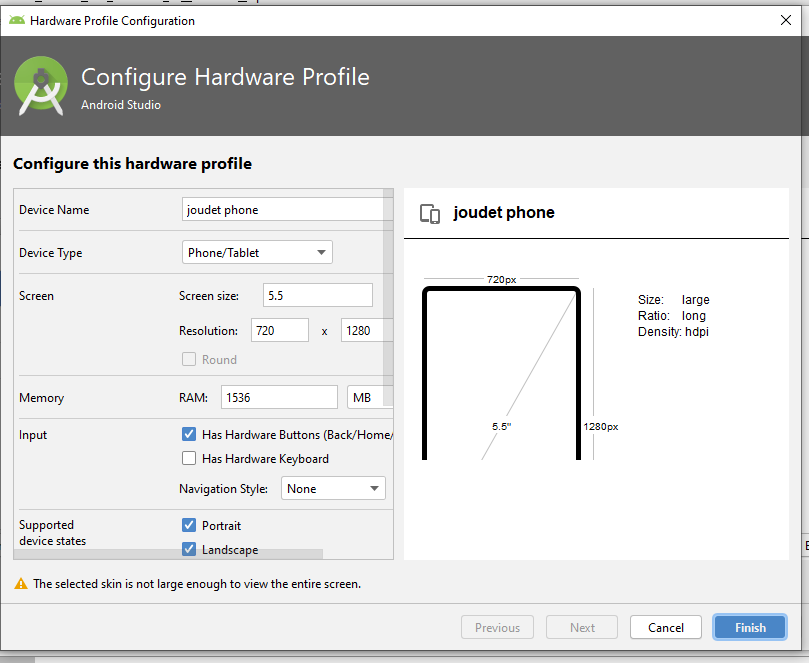Click the 'Input' section label
The width and height of the screenshot is (809, 663).
click(x=33, y=435)
